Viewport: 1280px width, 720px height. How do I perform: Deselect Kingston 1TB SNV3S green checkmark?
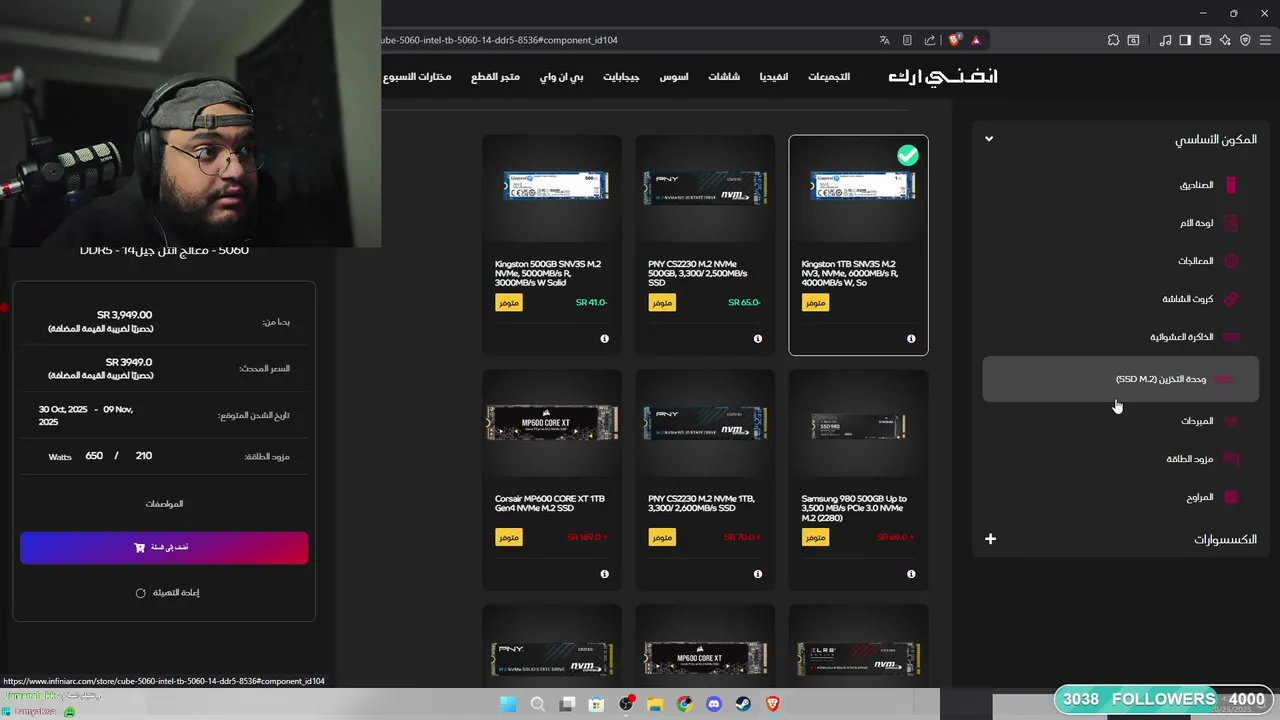[907, 155]
